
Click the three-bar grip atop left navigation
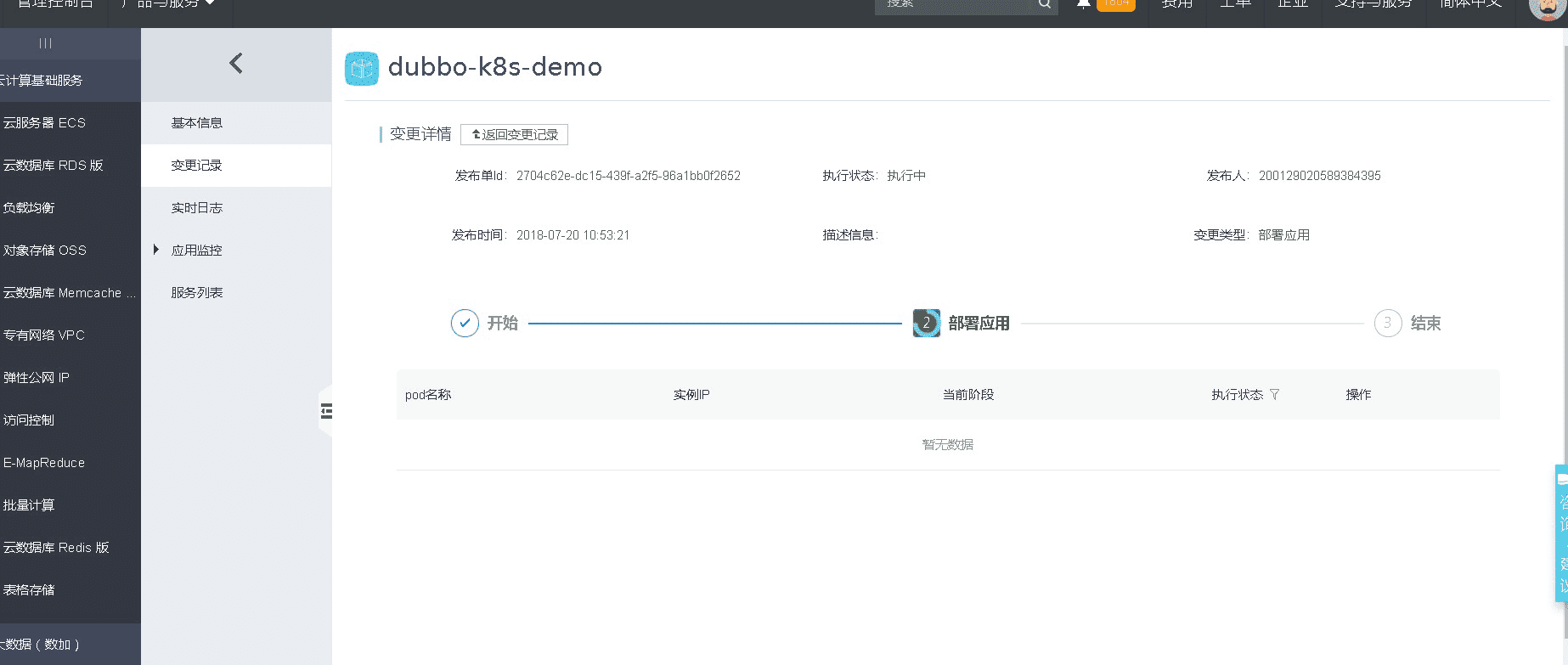[45, 43]
